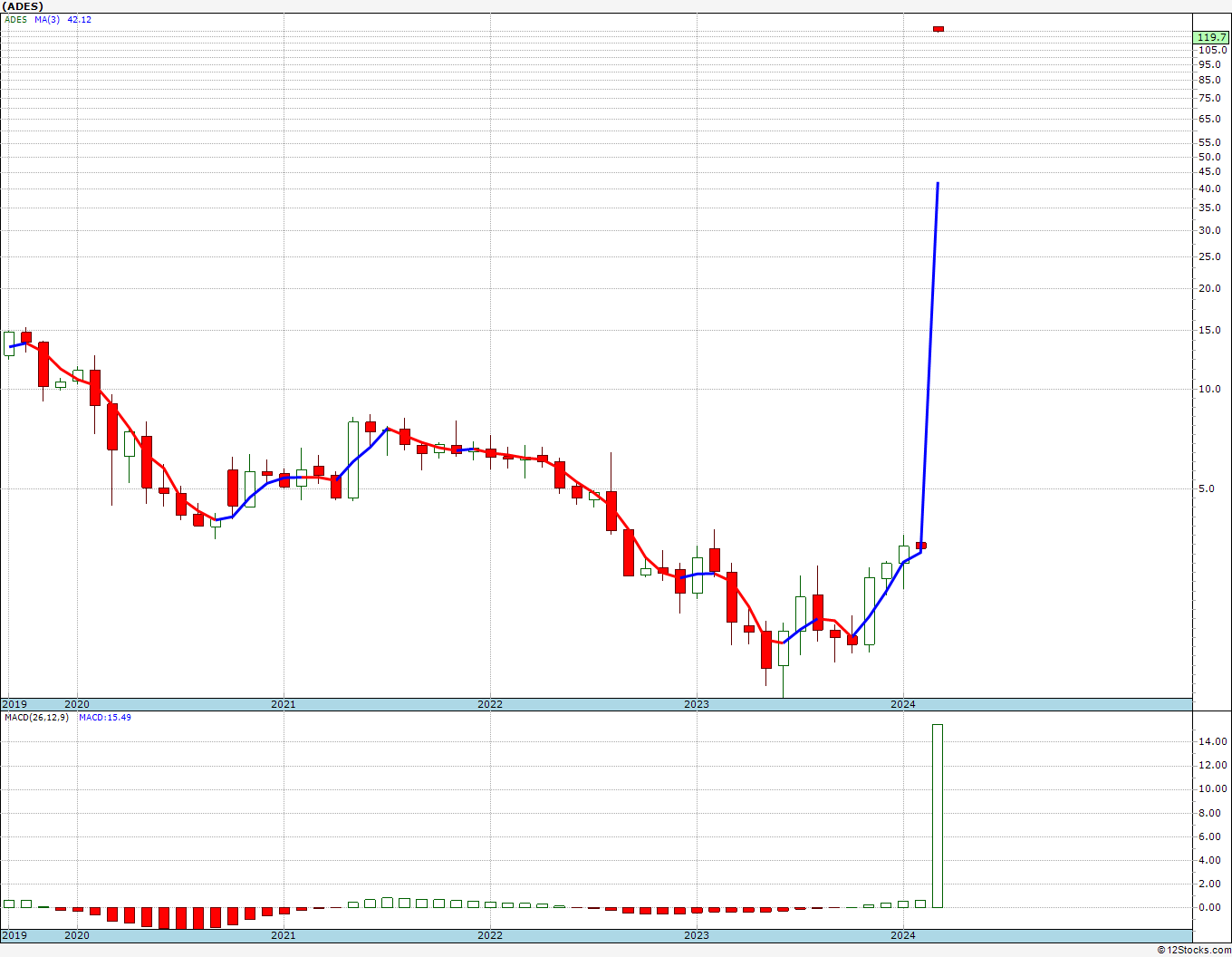The width and height of the screenshot is (1232, 957).
Task: Select 2020 on the MACD panel time axis
Action: click(x=77, y=935)
